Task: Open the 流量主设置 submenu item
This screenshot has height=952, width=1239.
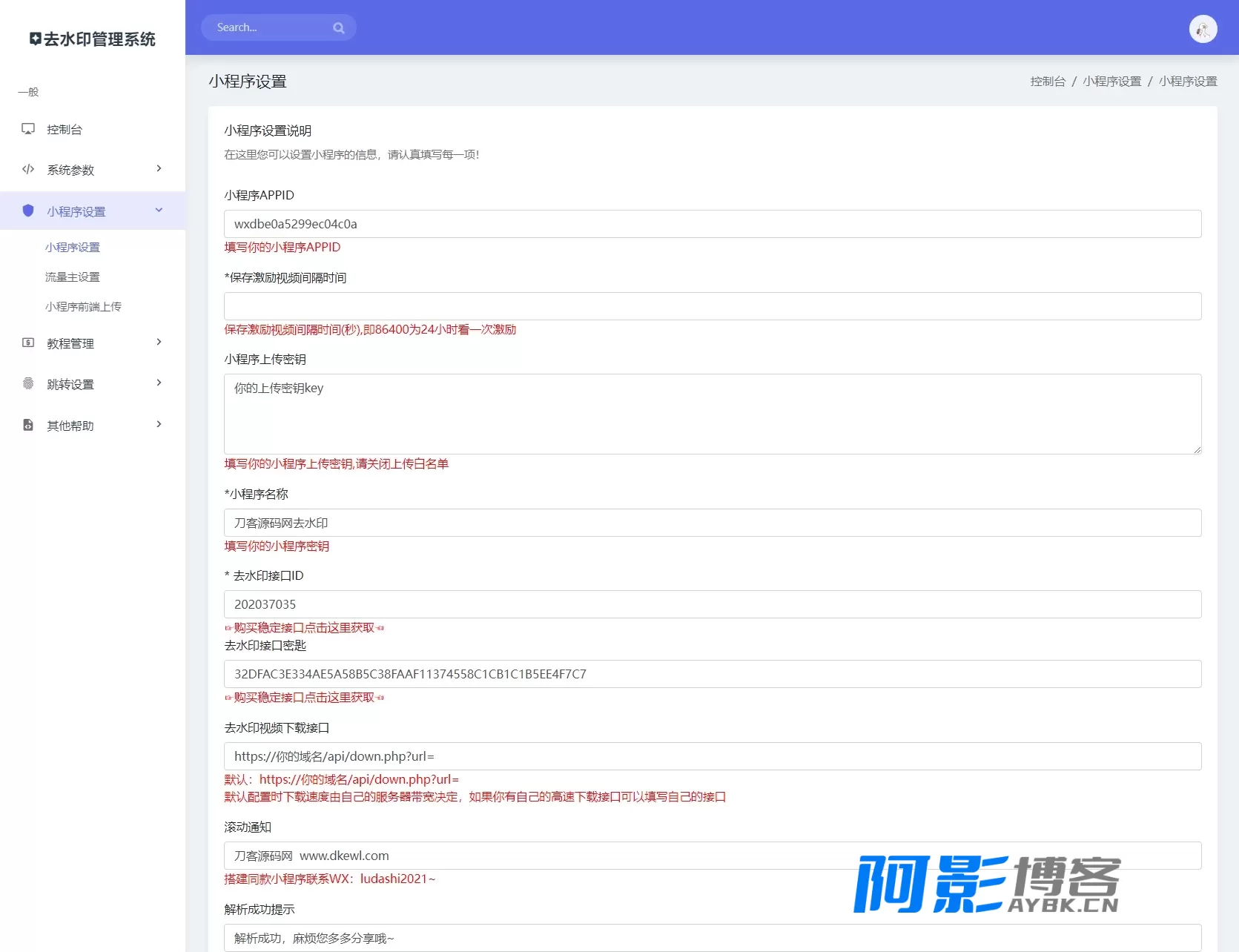Action: click(x=73, y=277)
